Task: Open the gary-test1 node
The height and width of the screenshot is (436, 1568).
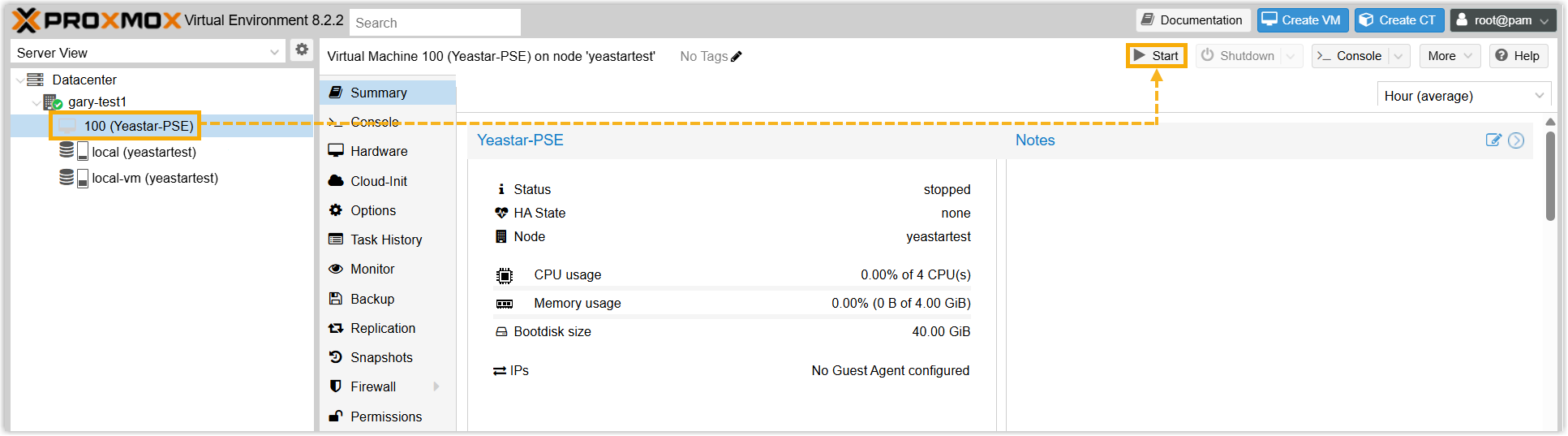Action: [97, 102]
